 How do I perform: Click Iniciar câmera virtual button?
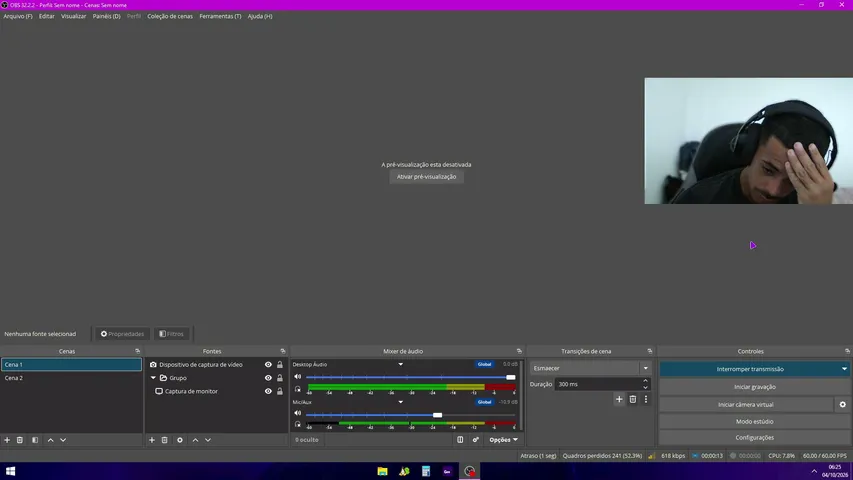pyautogui.click(x=746, y=404)
